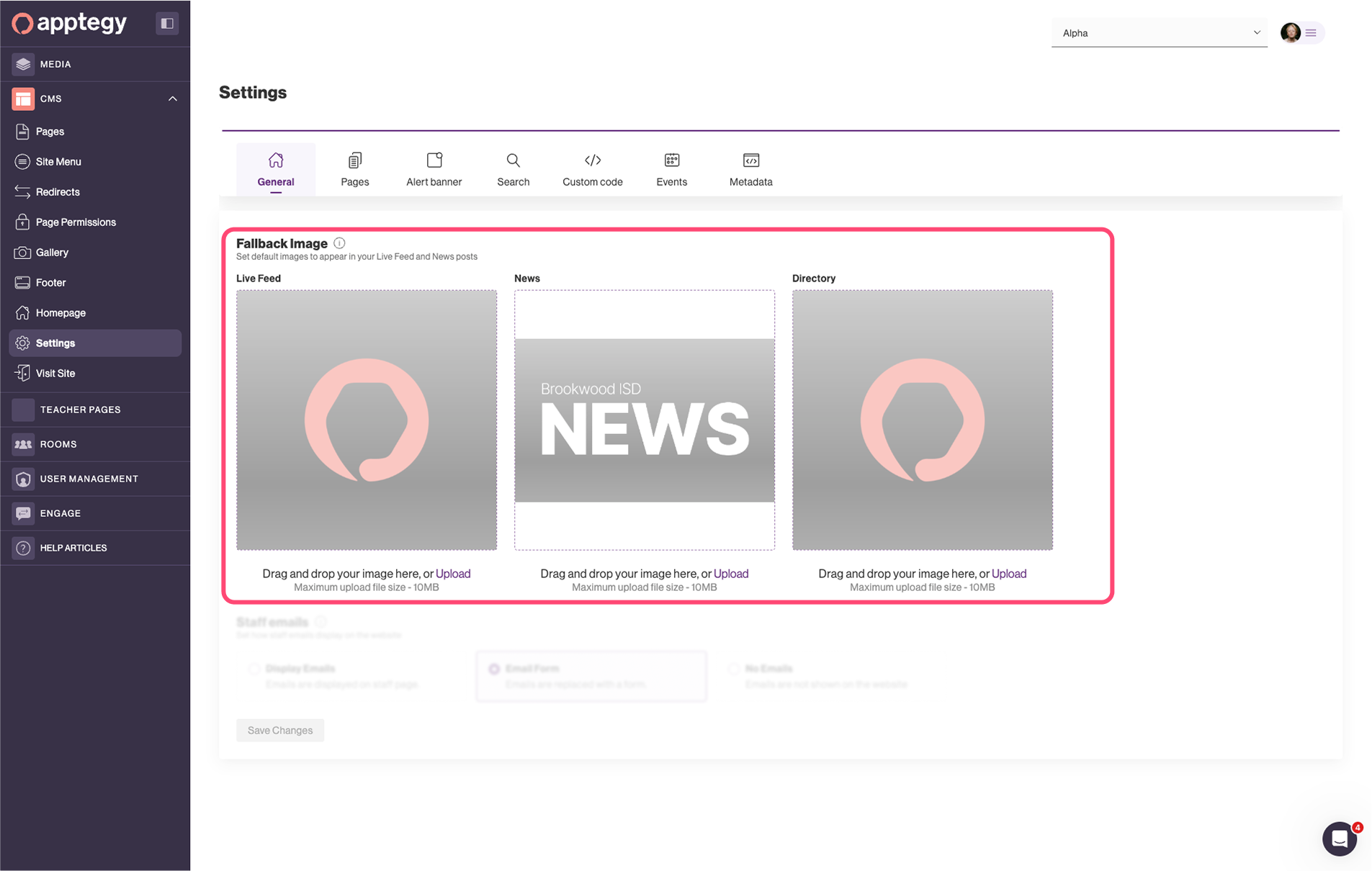Open Help Articles
Image resolution: width=1372 pixels, height=871 pixels.
[x=95, y=548]
